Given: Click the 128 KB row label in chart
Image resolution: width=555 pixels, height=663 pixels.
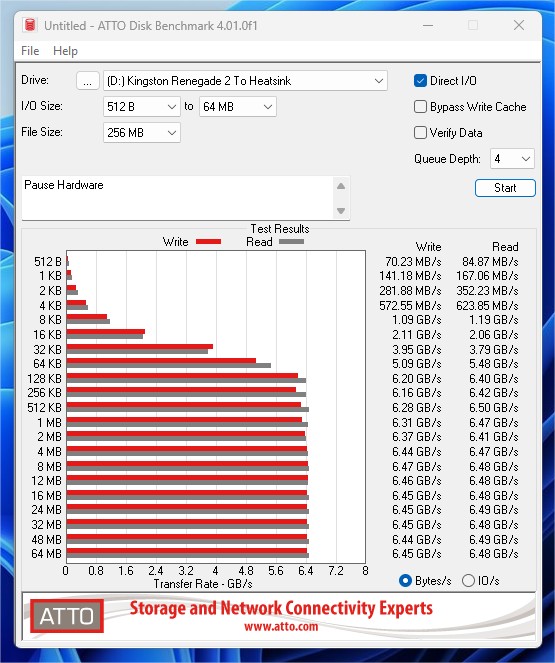Looking at the screenshot, I should tap(44, 379).
